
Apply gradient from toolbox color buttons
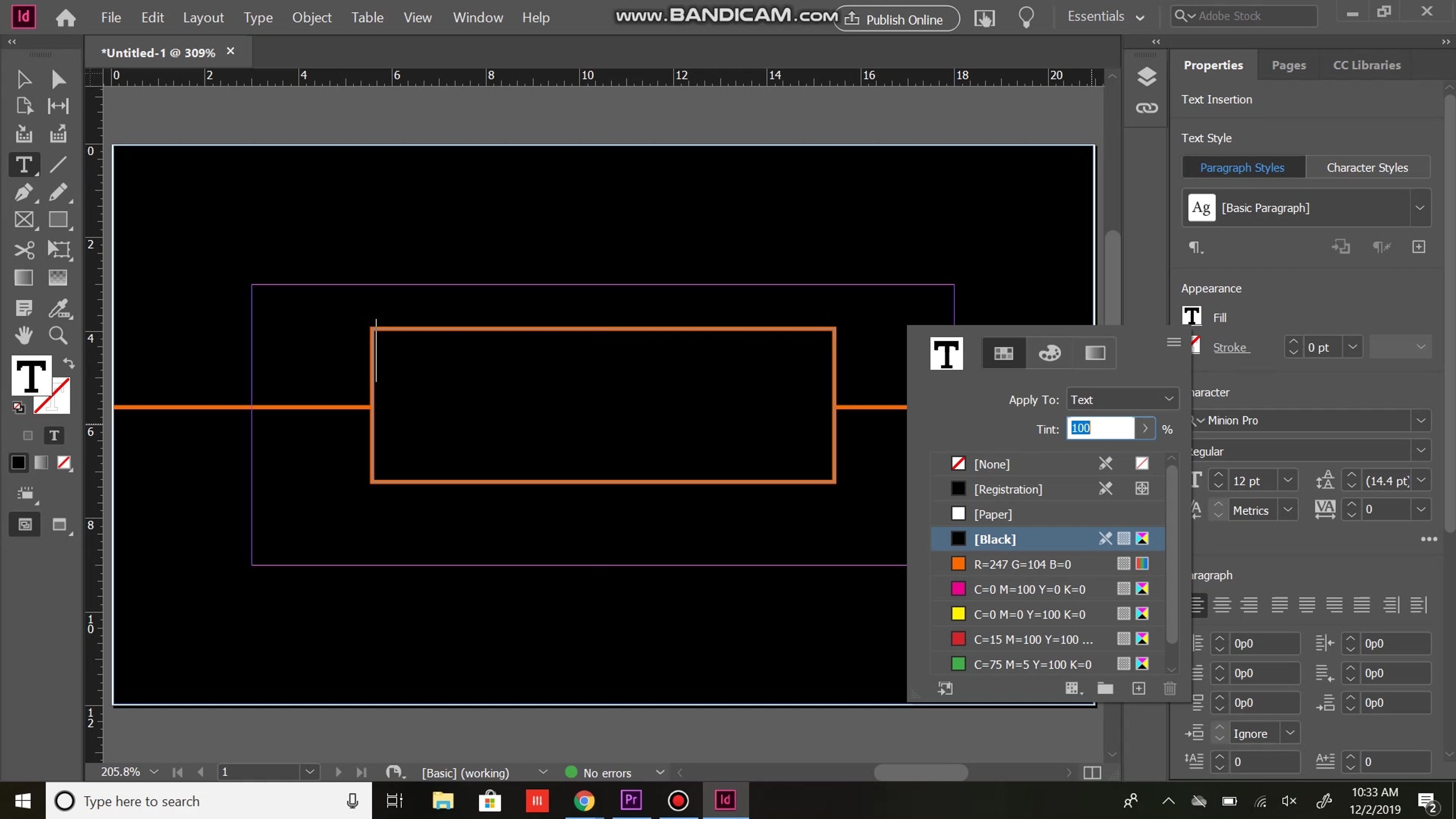click(x=41, y=463)
